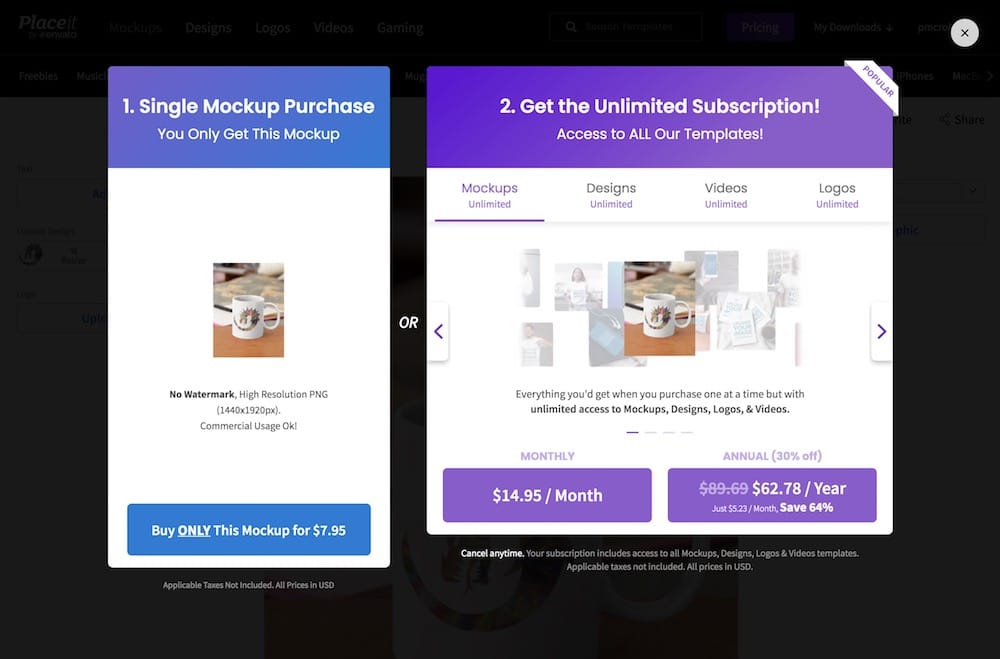Click the Placeit logo

click(x=48, y=27)
